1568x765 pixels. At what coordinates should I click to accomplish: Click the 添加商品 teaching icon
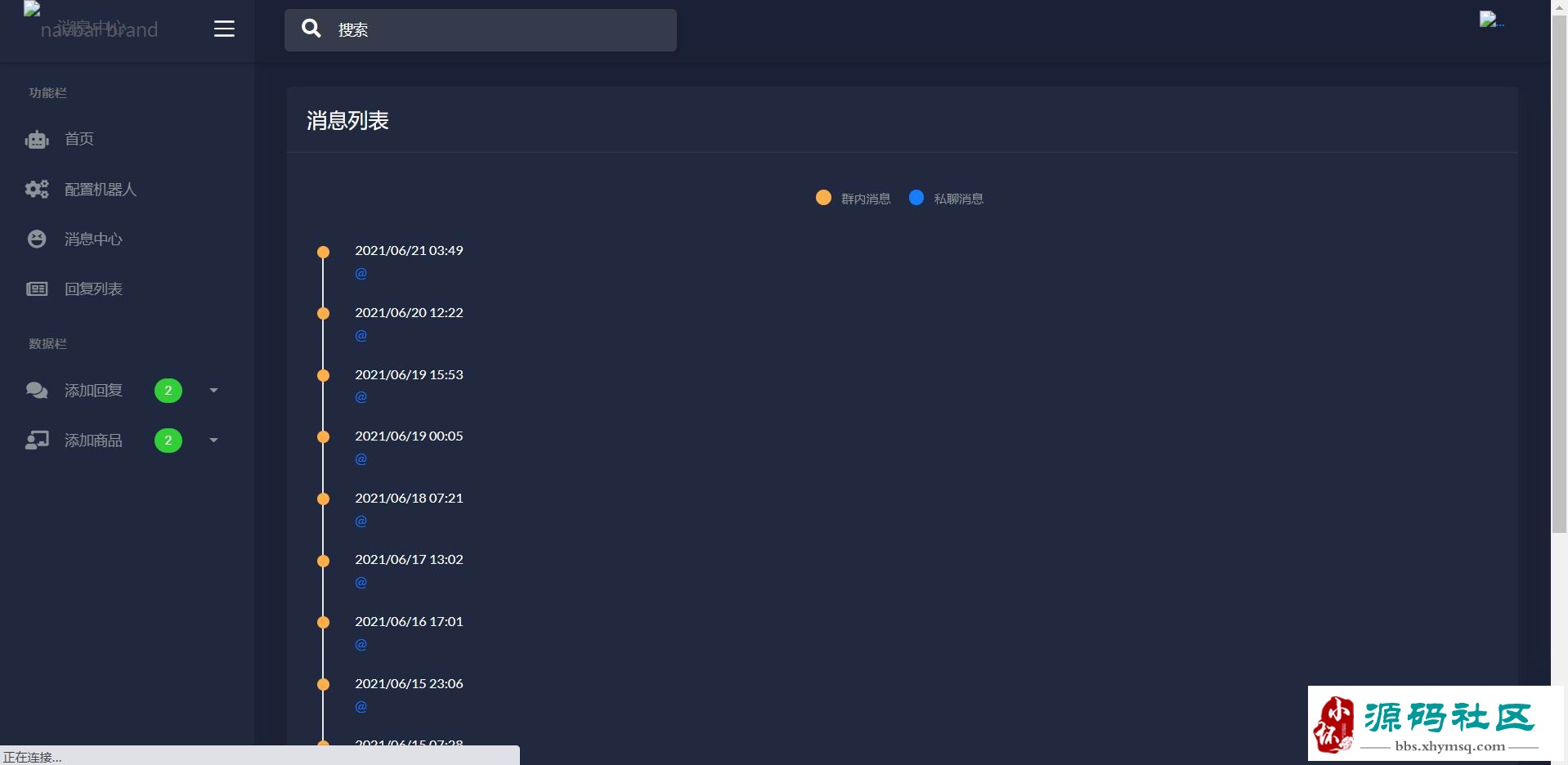pos(37,441)
